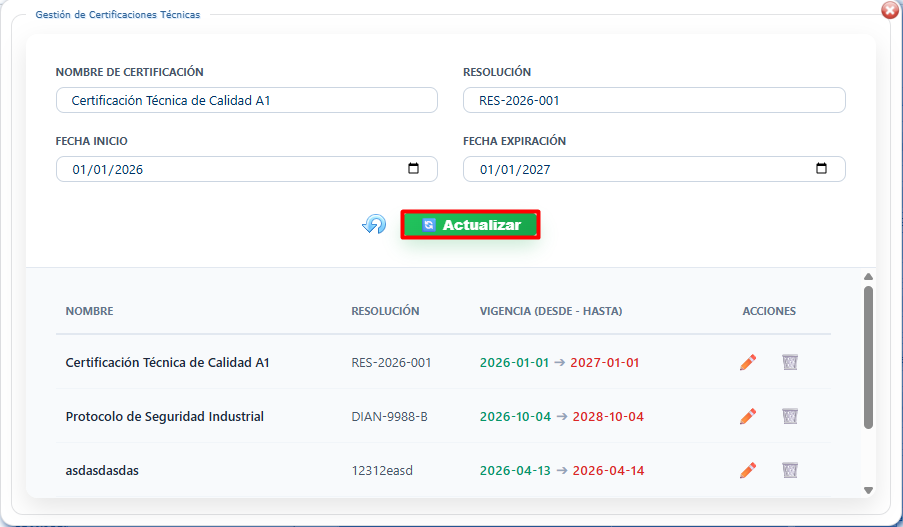Delete Certificación Técnica de Calidad A1 row
Image resolution: width=903 pixels, height=527 pixels.
tap(790, 362)
